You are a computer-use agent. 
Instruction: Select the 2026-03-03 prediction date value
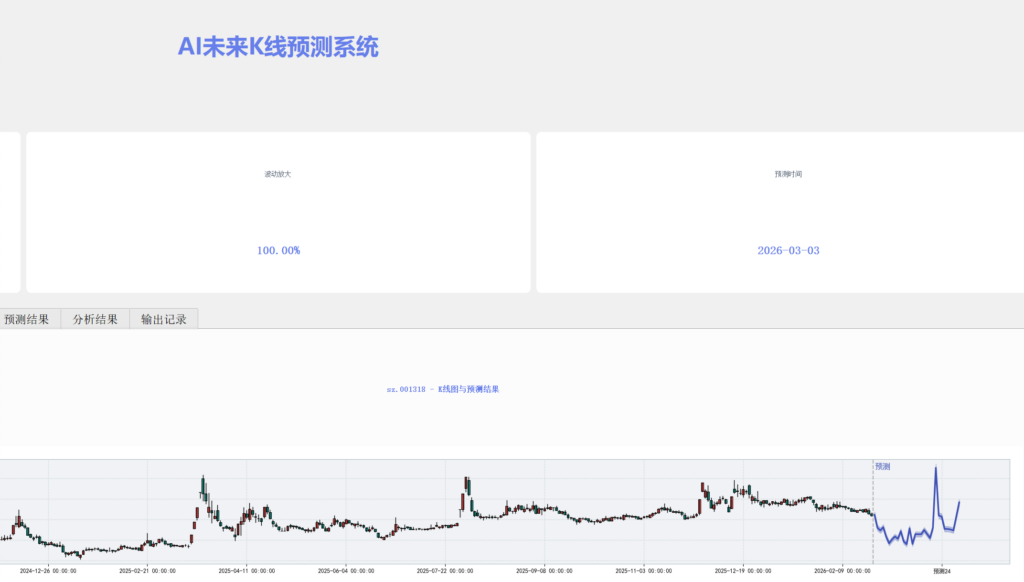coord(788,250)
